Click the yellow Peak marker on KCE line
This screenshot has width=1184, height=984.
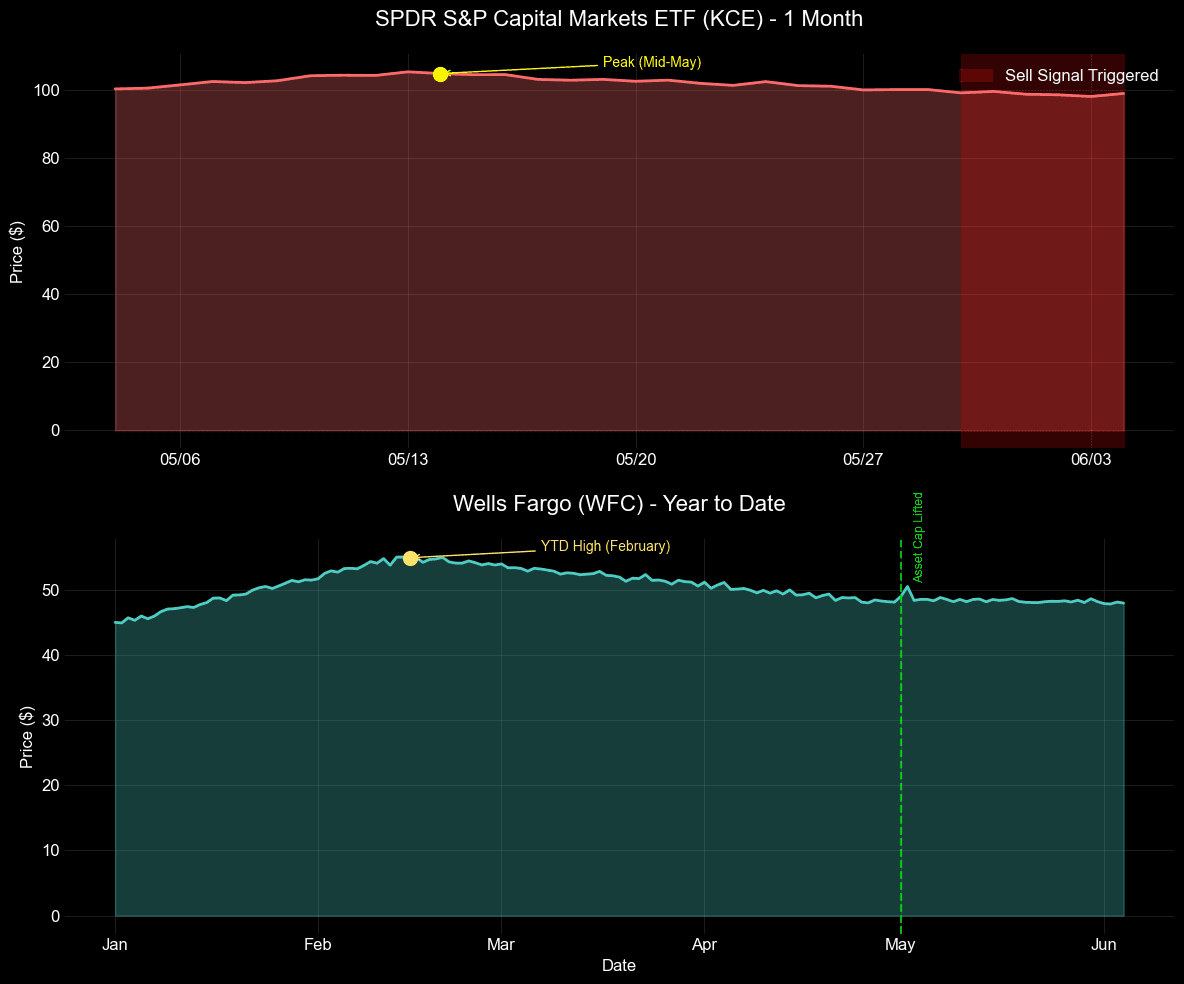pyautogui.click(x=441, y=74)
